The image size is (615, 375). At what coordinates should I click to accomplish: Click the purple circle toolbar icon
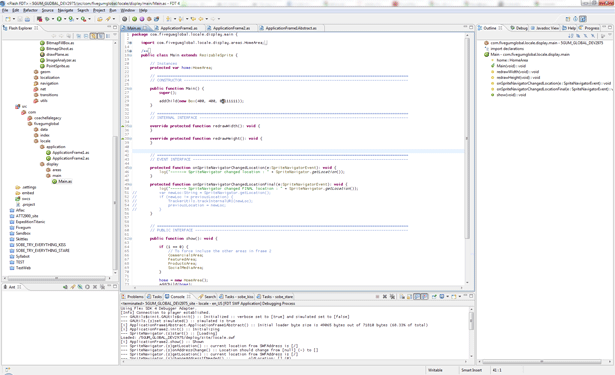click(142, 19)
